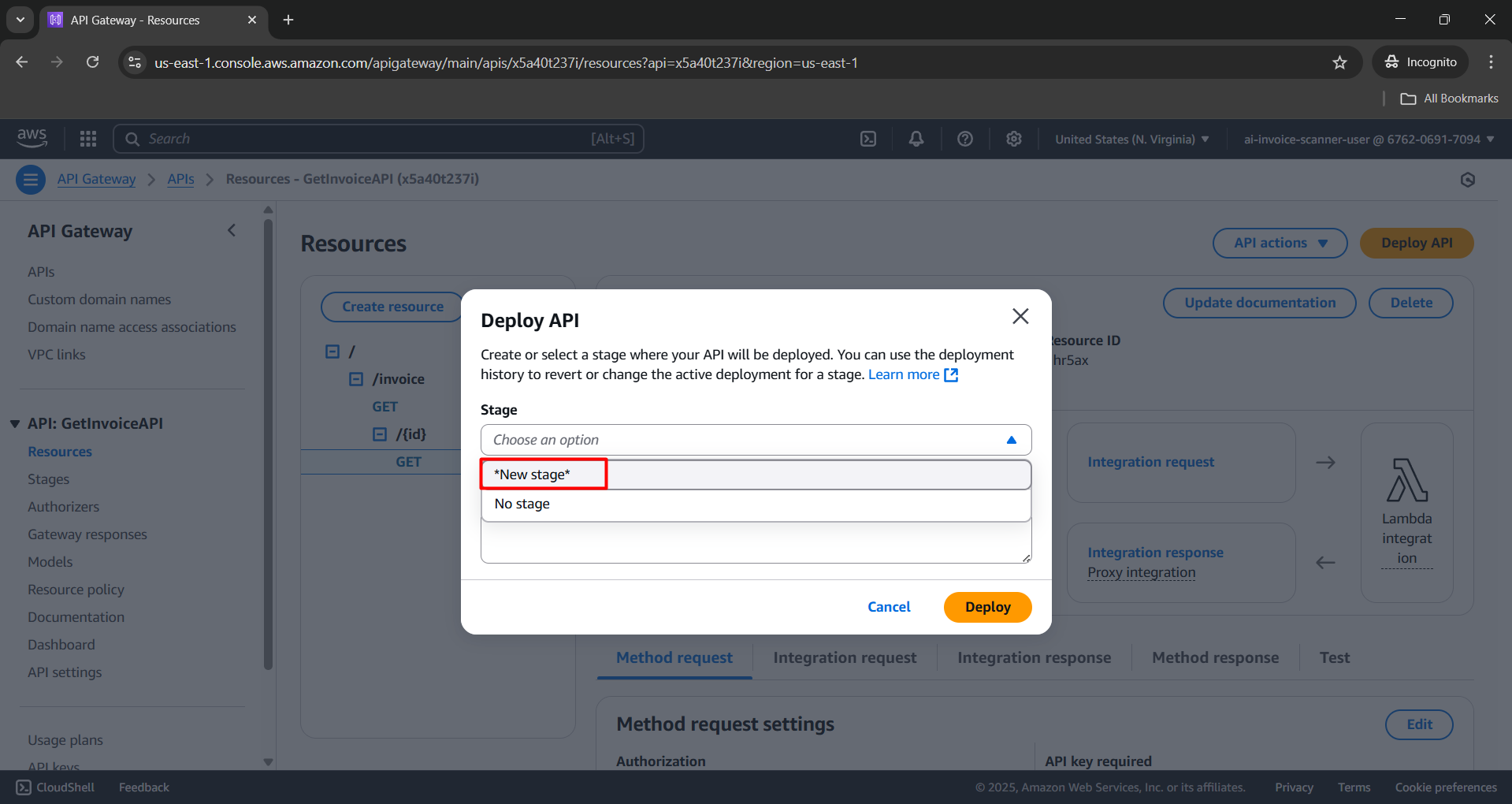The width and height of the screenshot is (1512, 804).
Task: Open the United States (N. Virginia) region dropdown
Action: pyautogui.click(x=1131, y=140)
